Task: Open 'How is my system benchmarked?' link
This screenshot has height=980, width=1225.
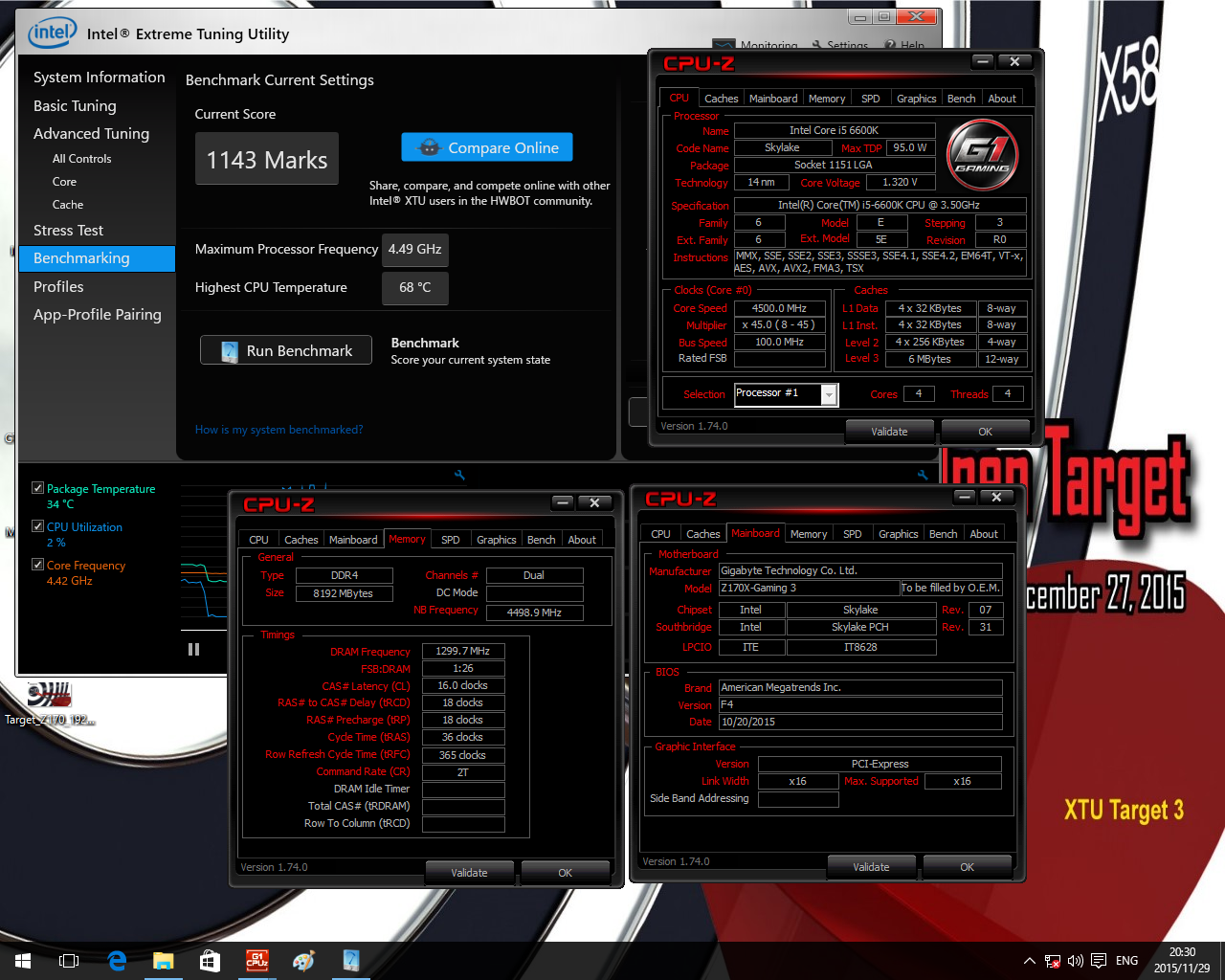Action: coord(278,430)
